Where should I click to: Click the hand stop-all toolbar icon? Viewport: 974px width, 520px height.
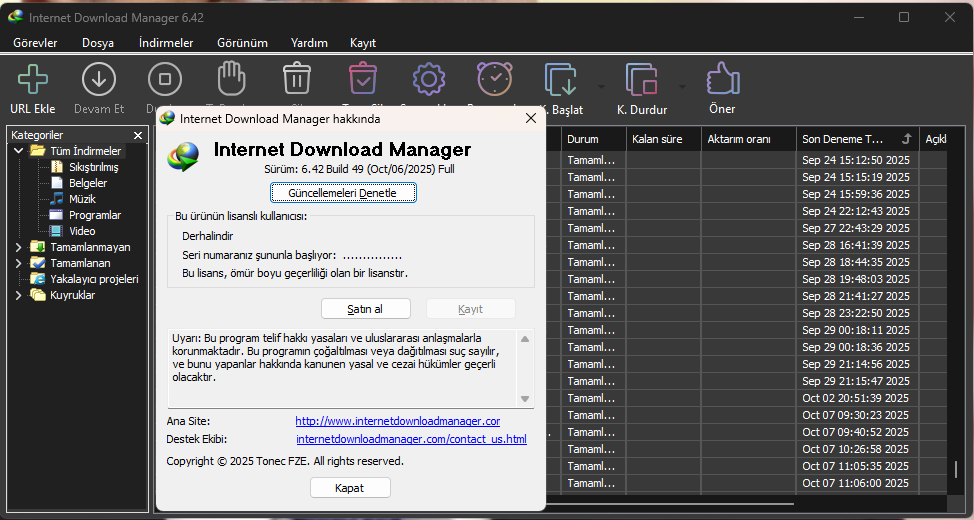(x=232, y=79)
